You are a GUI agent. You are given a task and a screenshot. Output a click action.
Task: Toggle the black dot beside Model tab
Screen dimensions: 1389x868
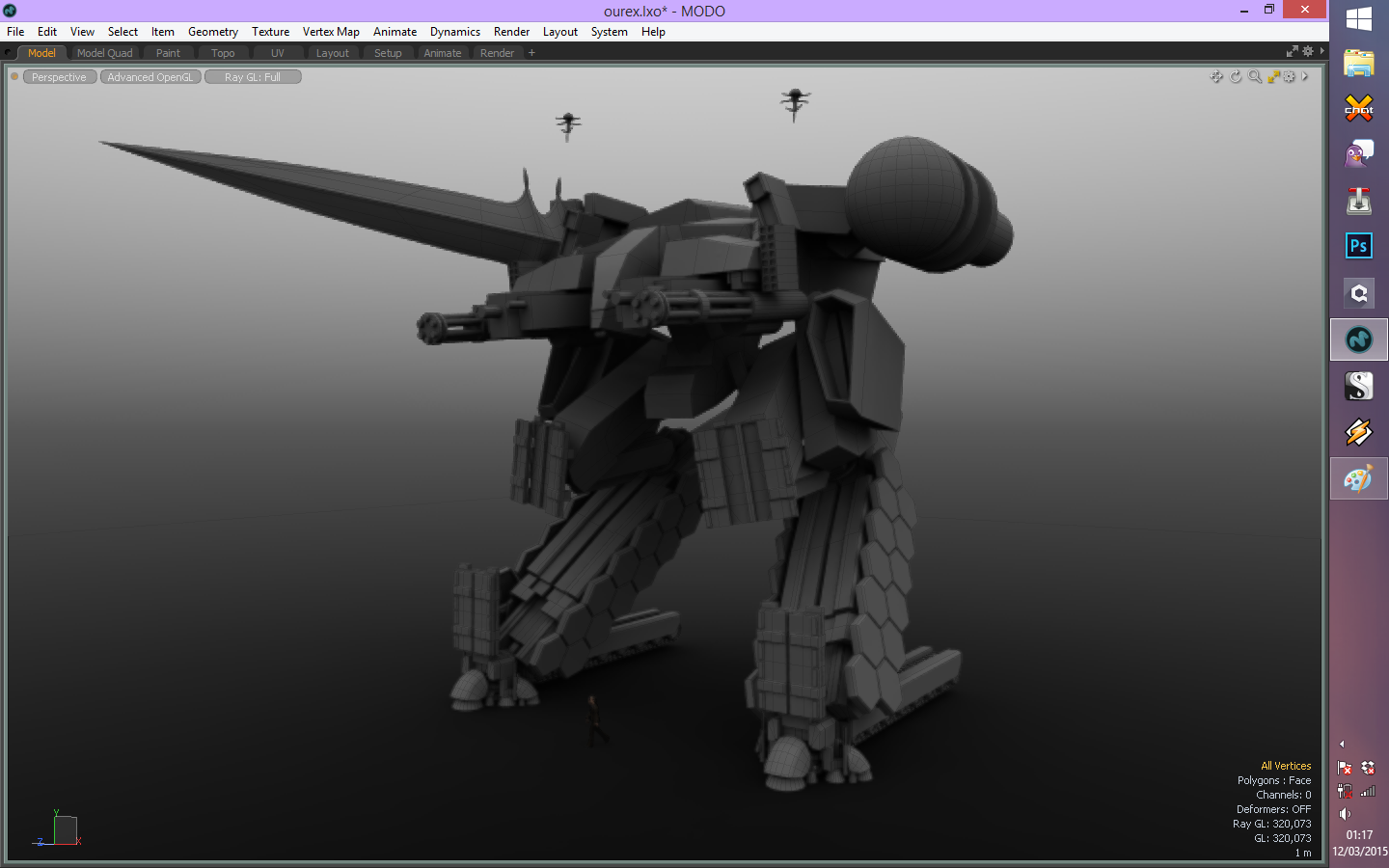pos(9,53)
